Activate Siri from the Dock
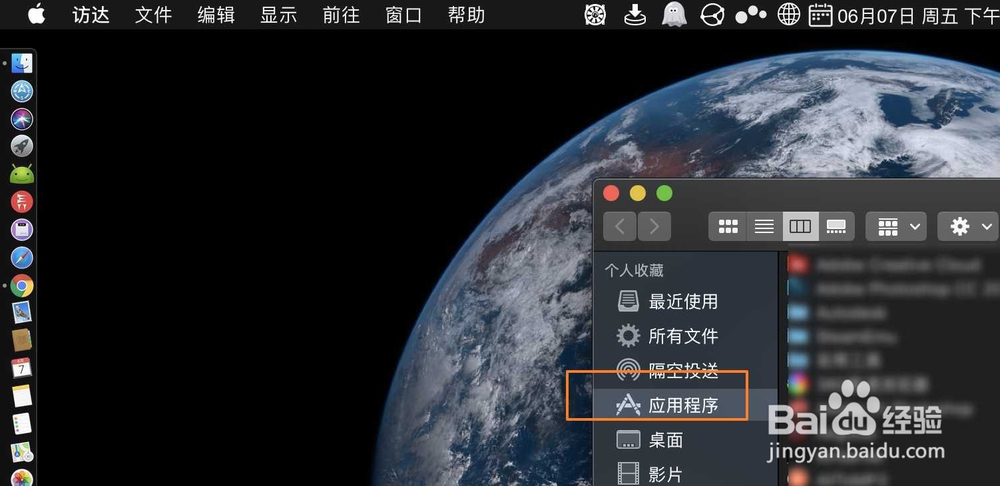Screen dimensions: 1000x486 [22, 119]
